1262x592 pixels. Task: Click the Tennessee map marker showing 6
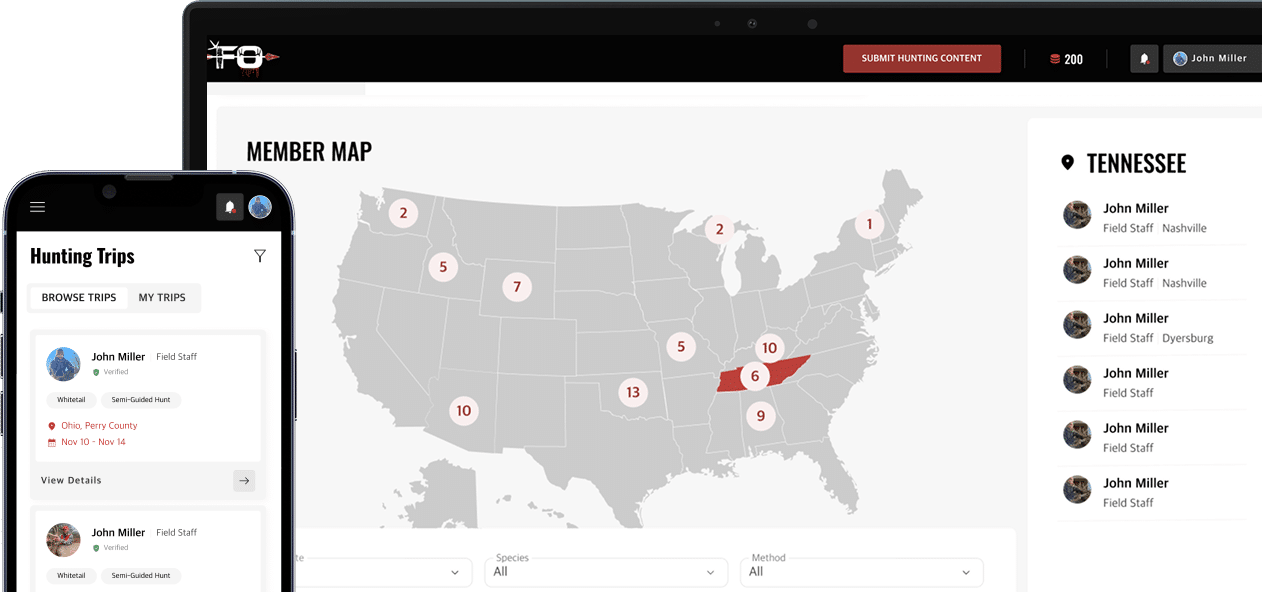tap(755, 376)
